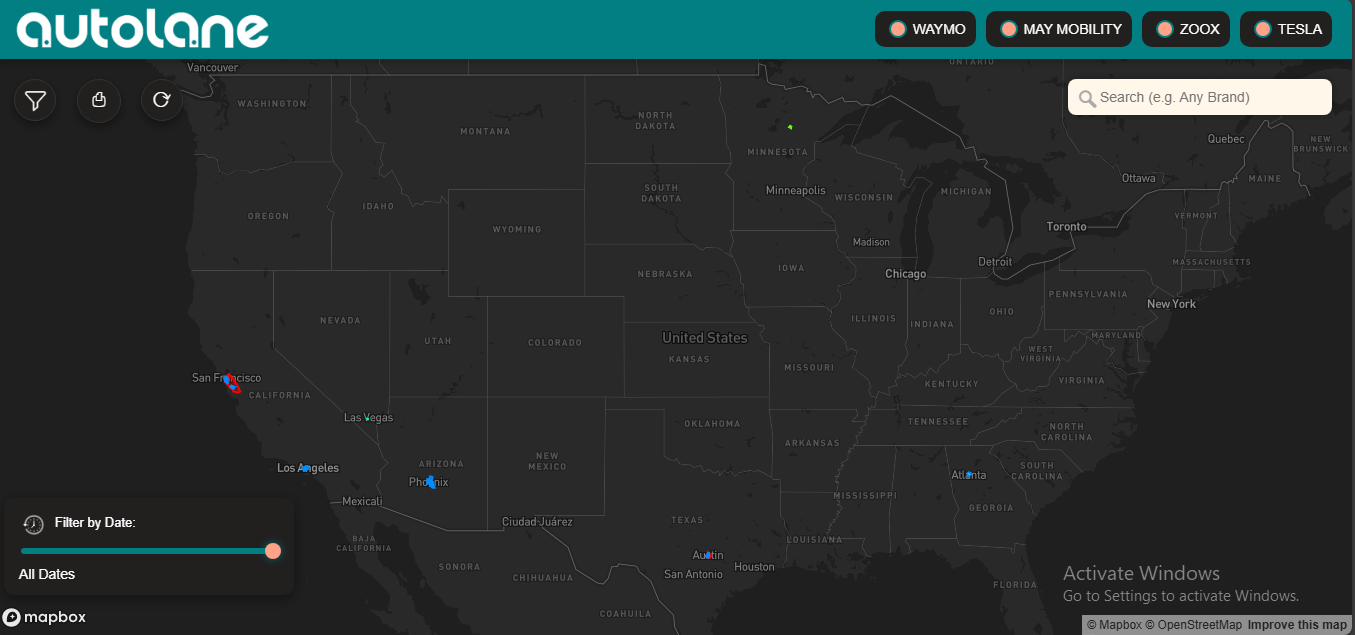Click the share/export icon button
This screenshot has height=635, width=1355.
click(x=99, y=100)
